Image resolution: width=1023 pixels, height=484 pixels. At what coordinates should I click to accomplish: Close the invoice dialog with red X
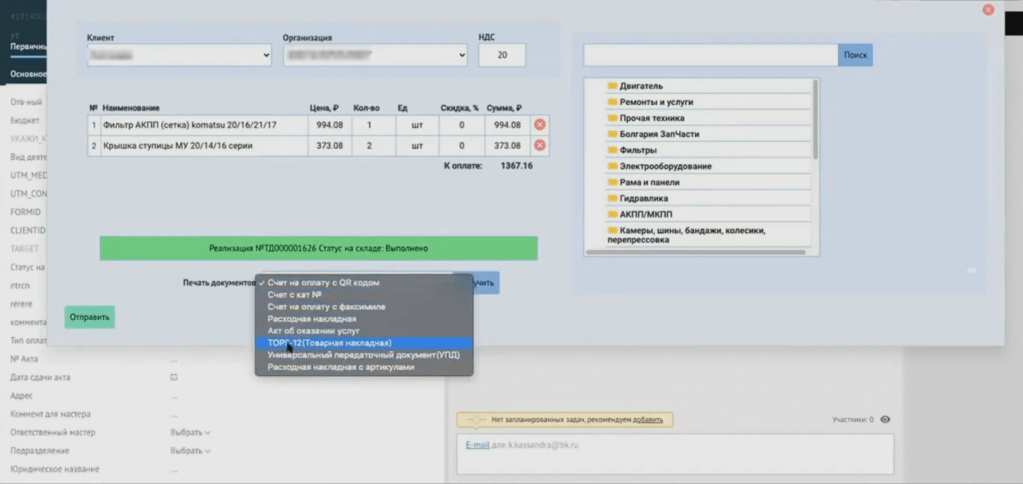tap(988, 10)
